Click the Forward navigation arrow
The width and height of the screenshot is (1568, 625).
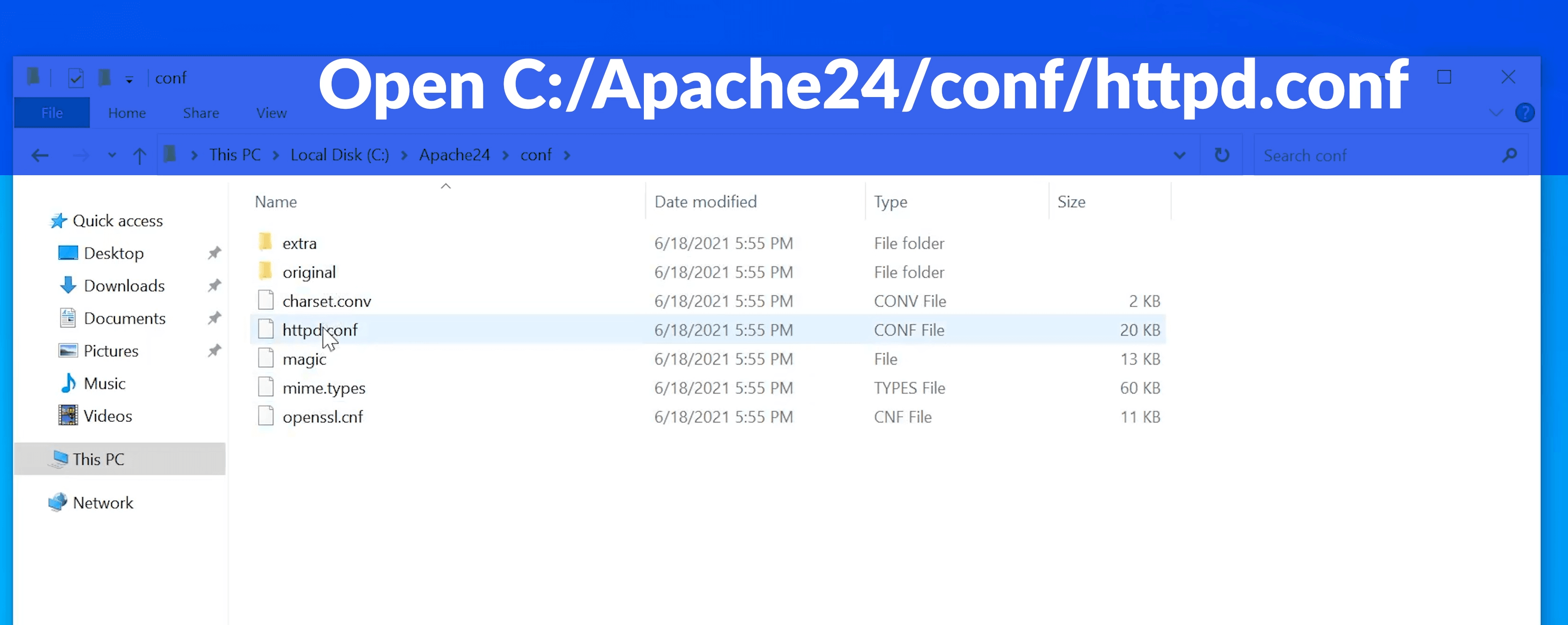(x=81, y=156)
